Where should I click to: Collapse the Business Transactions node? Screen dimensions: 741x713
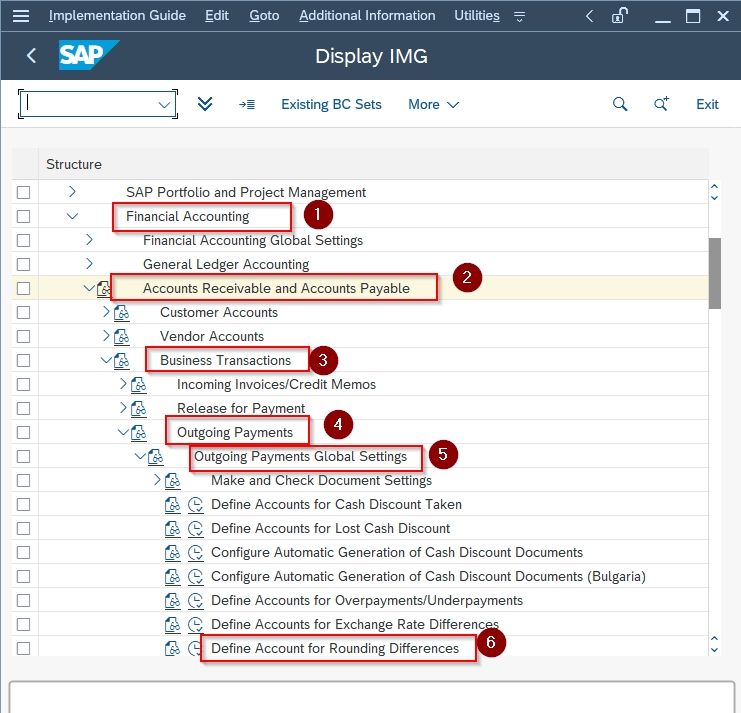pyautogui.click(x=106, y=360)
